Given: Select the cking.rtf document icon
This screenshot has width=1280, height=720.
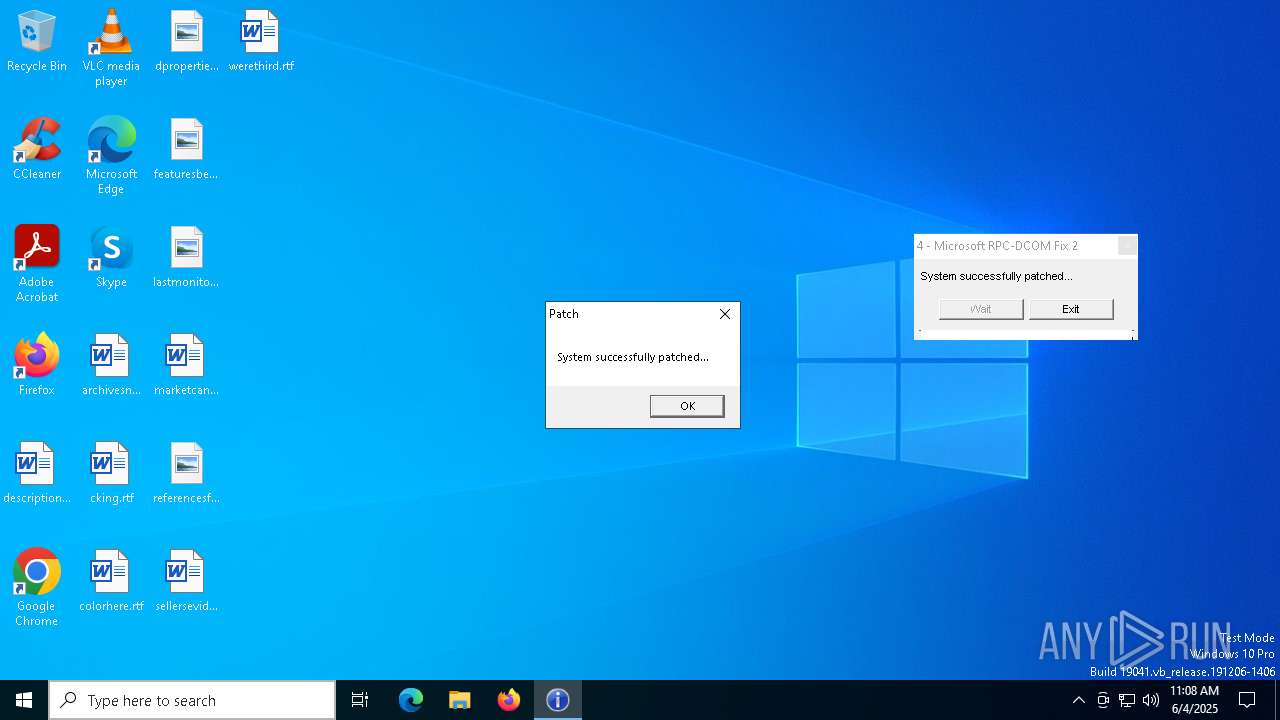Looking at the screenshot, I should click(x=111, y=474).
